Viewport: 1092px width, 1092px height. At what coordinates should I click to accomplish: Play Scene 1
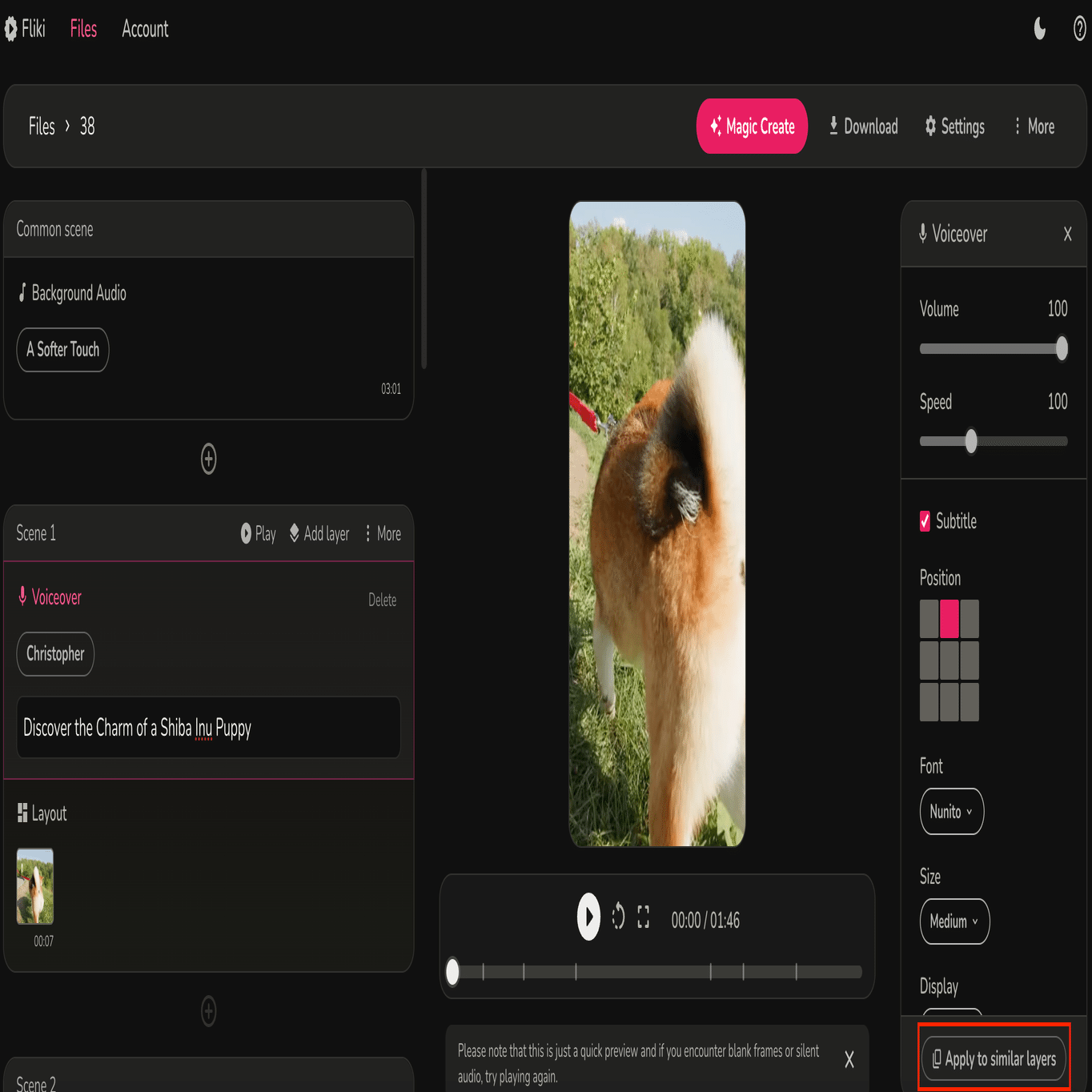tap(259, 534)
